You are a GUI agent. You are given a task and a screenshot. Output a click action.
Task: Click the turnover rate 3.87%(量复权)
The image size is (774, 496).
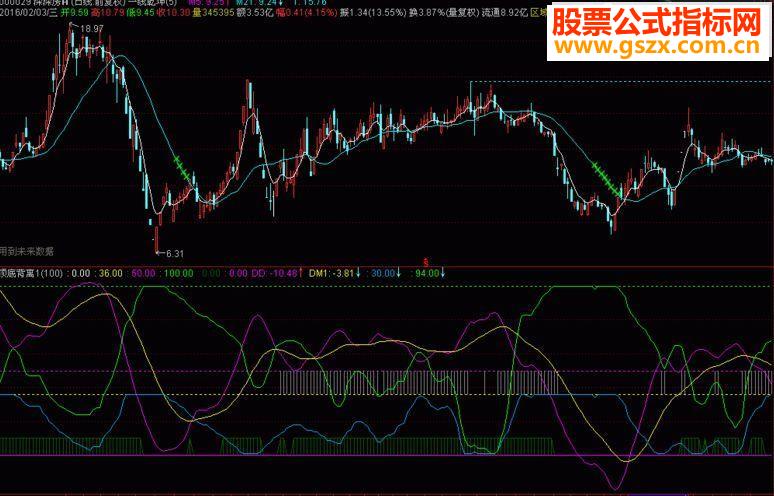(x=449, y=12)
